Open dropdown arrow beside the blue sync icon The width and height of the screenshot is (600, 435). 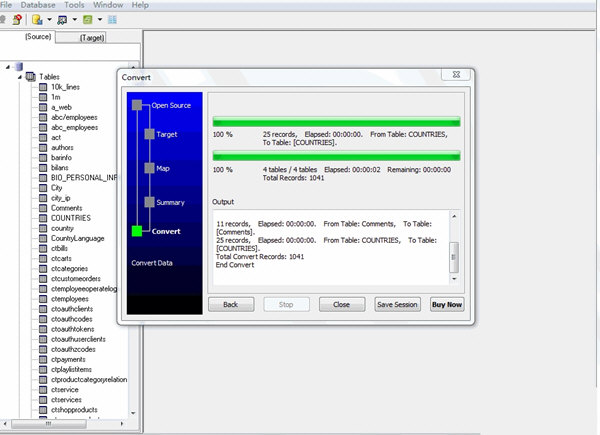pos(75,20)
